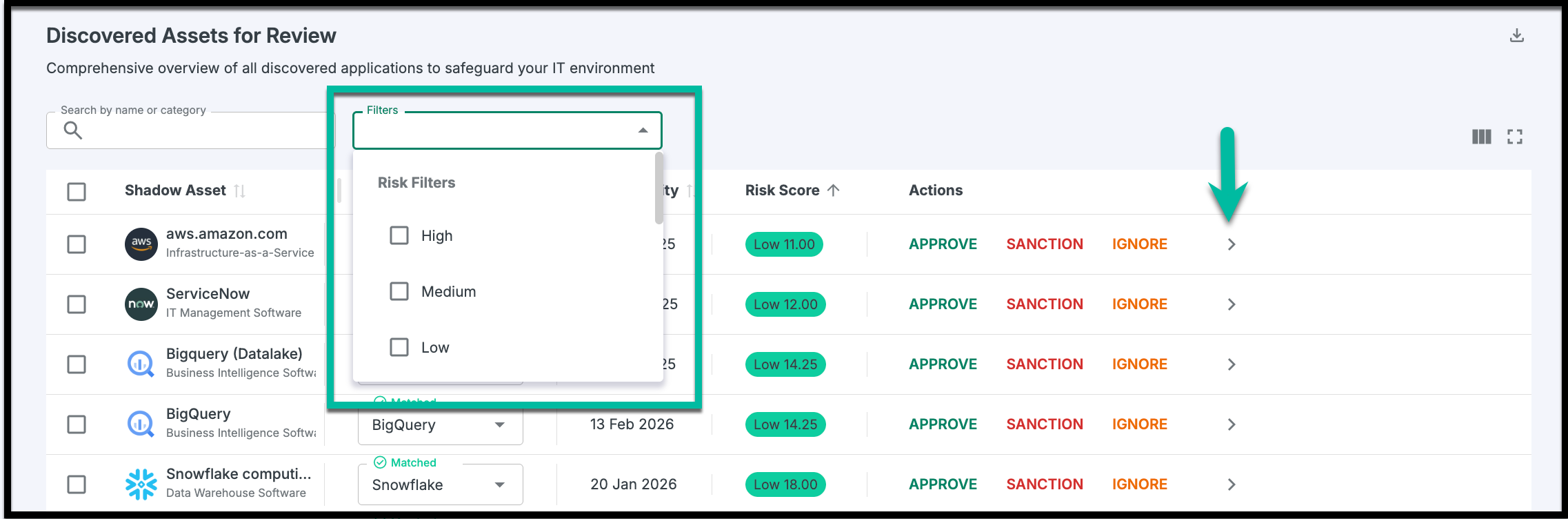Check the High risk filter
Image resolution: width=1568 pixels, height=519 pixels.
point(399,235)
